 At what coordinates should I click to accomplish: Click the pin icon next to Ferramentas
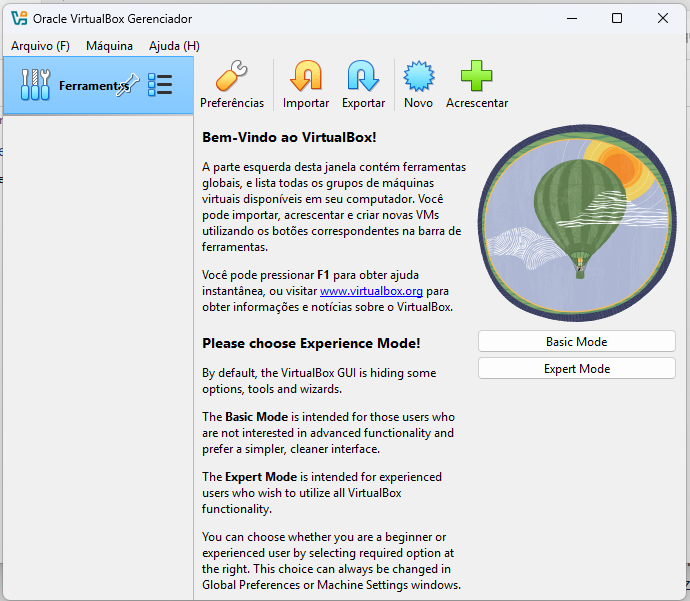pos(128,85)
